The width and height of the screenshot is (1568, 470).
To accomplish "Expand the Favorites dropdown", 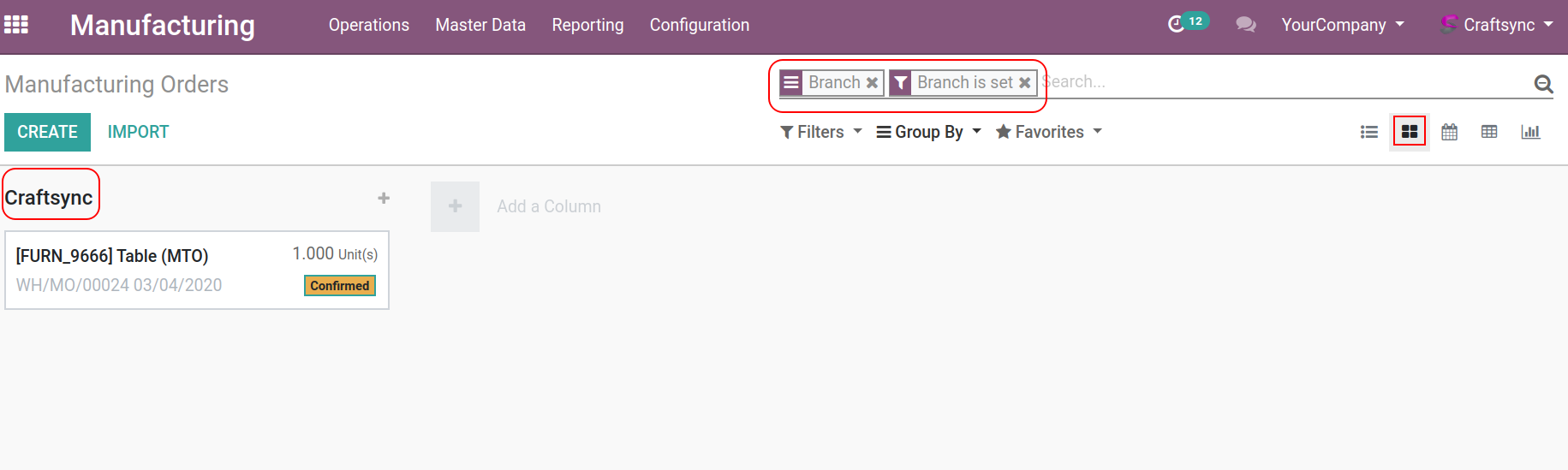I will 1048,132.
